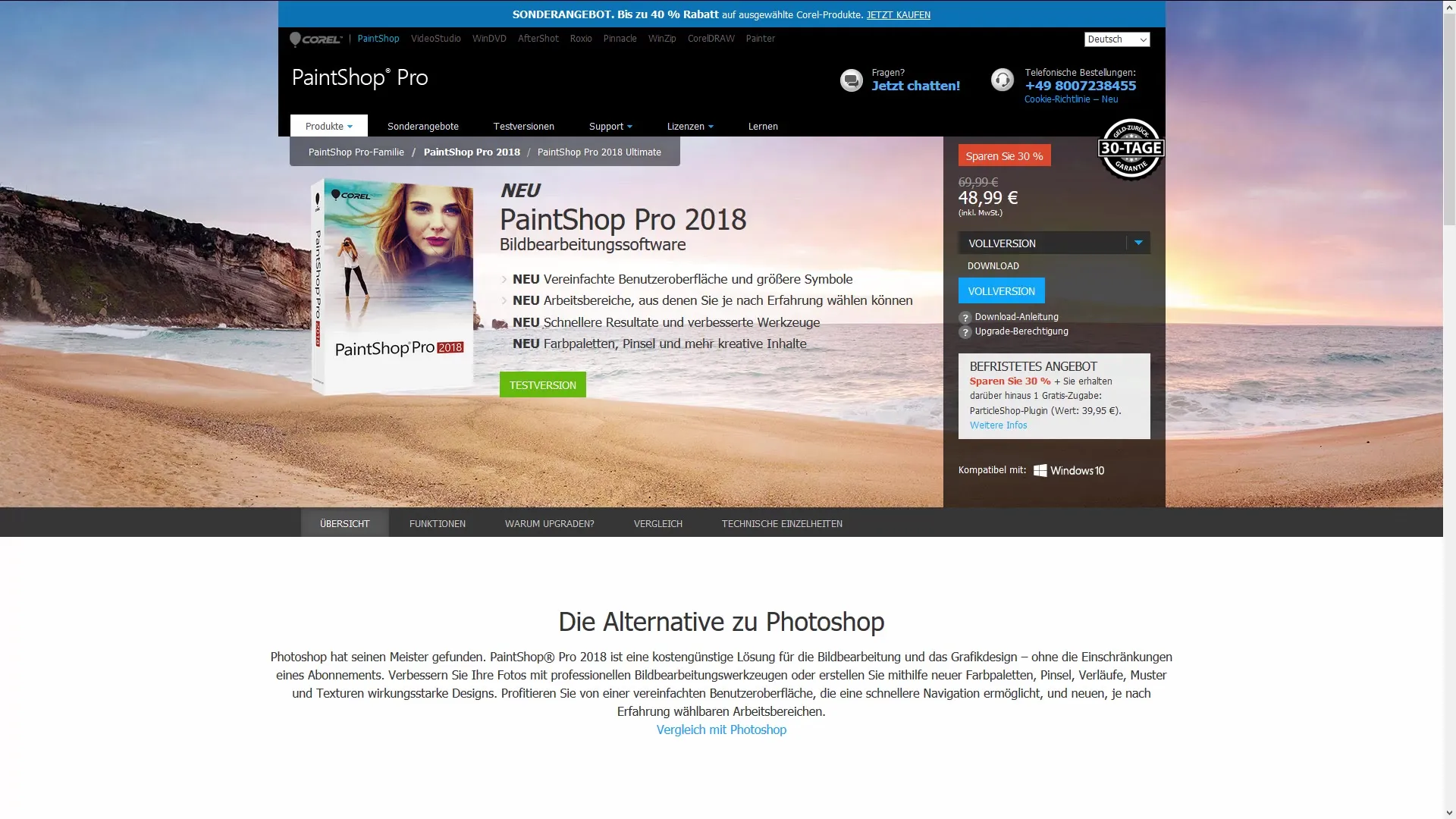Image resolution: width=1456 pixels, height=819 pixels.
Task: Expand the Produkte menu
Action: click(328, 126)
